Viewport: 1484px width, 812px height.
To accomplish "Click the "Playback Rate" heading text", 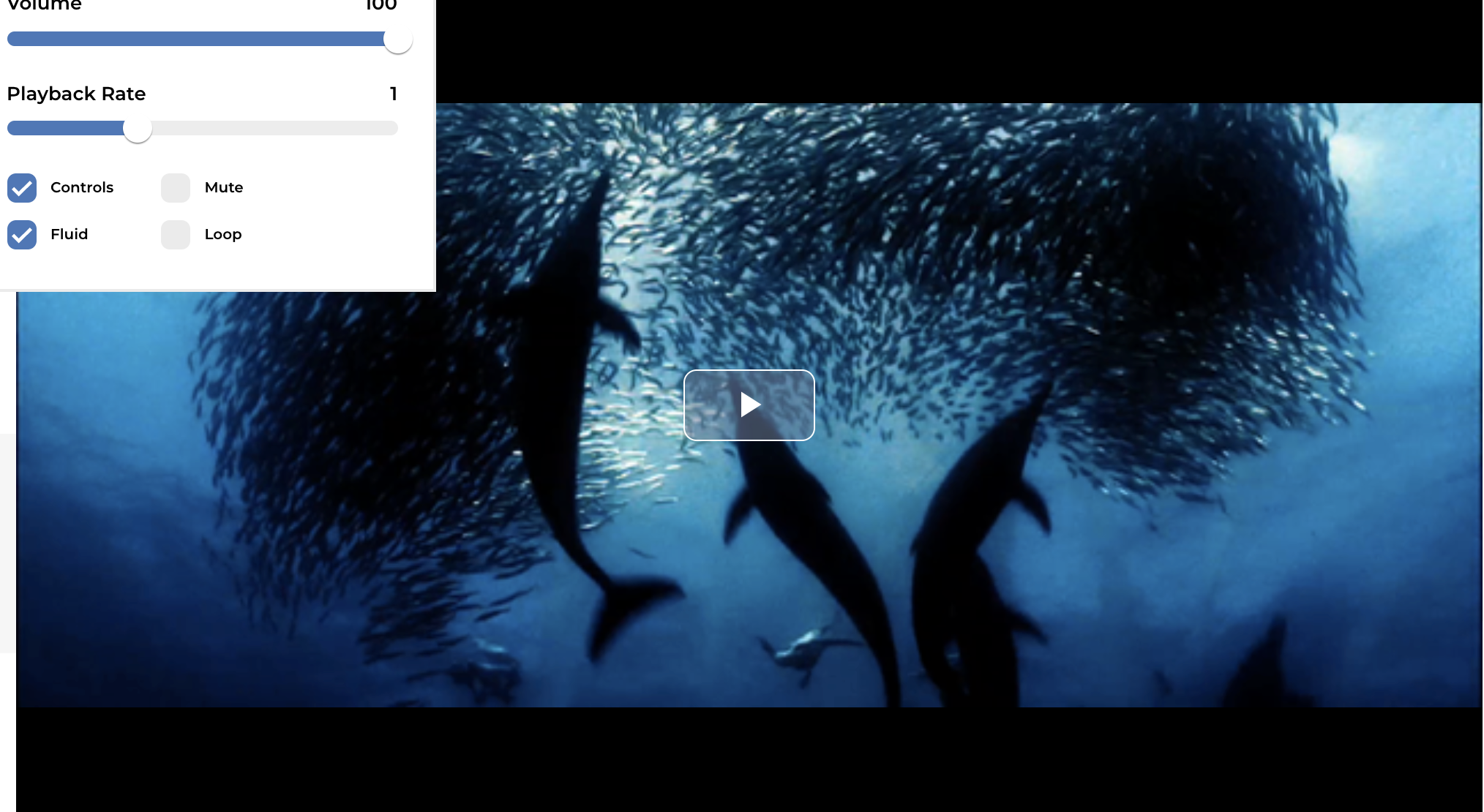I will click(x=76, y=94).
